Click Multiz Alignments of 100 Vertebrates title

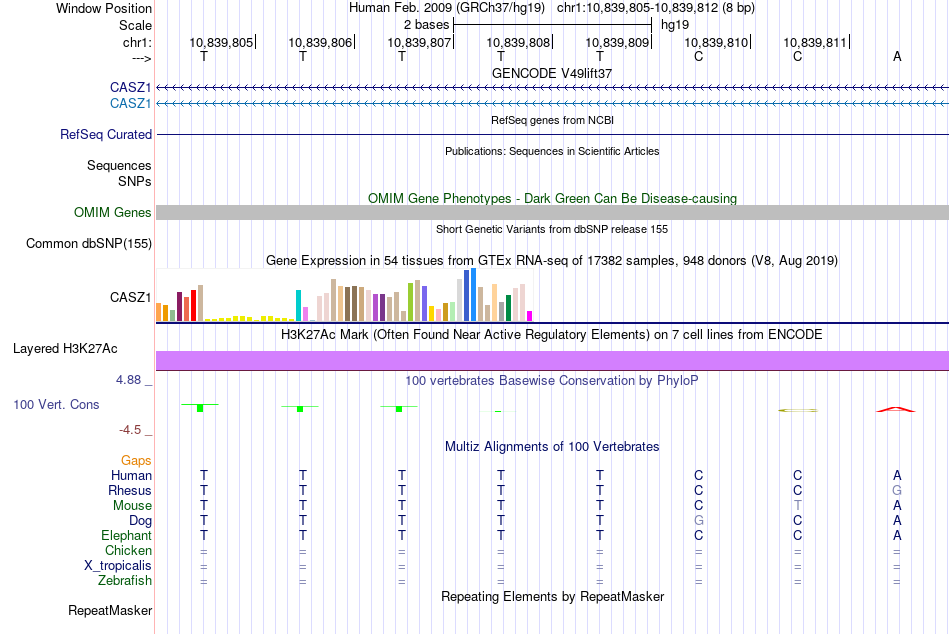tap(552, 447)
